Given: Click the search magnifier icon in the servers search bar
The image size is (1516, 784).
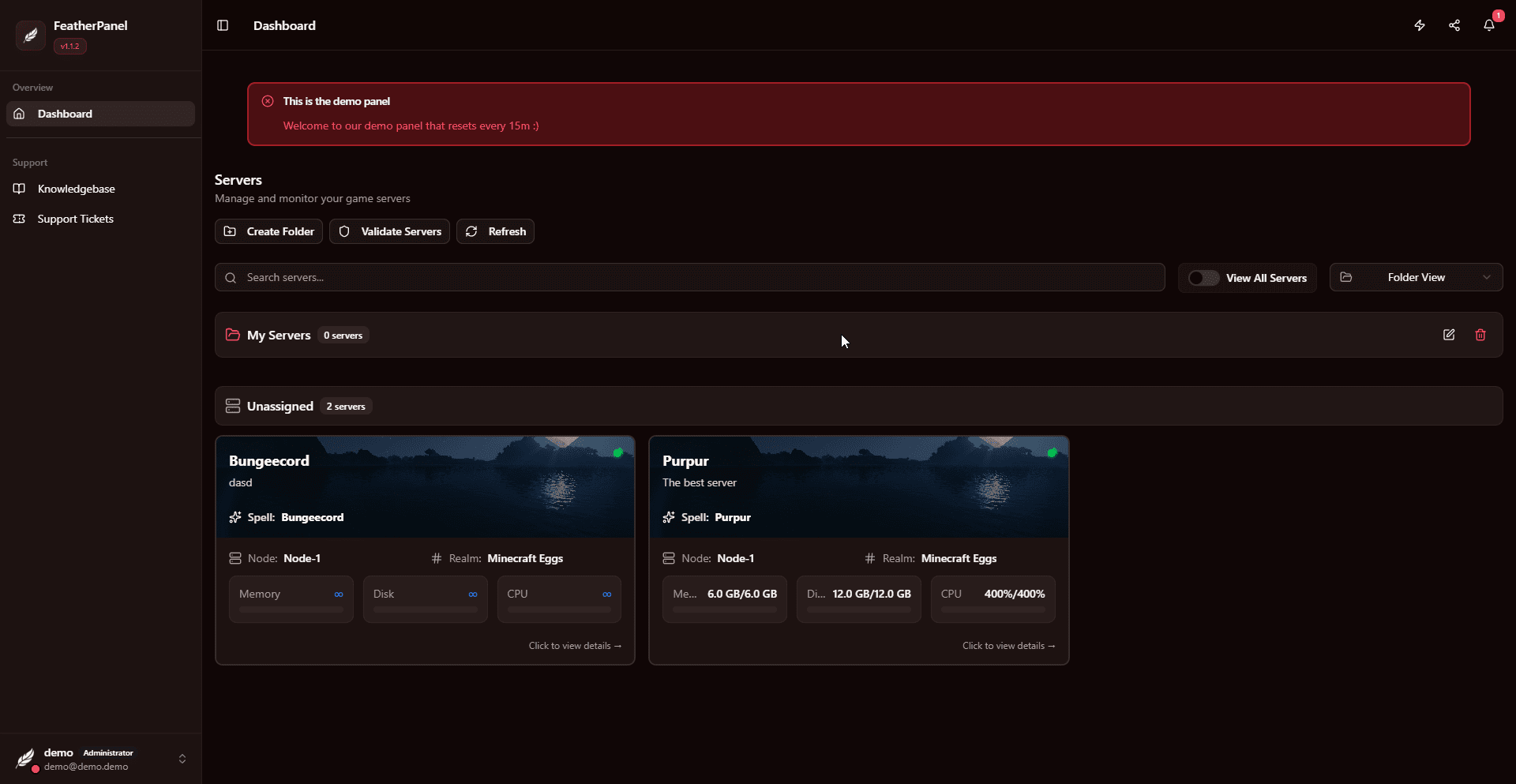Looking at the screenshot, I should coord(231,277).
